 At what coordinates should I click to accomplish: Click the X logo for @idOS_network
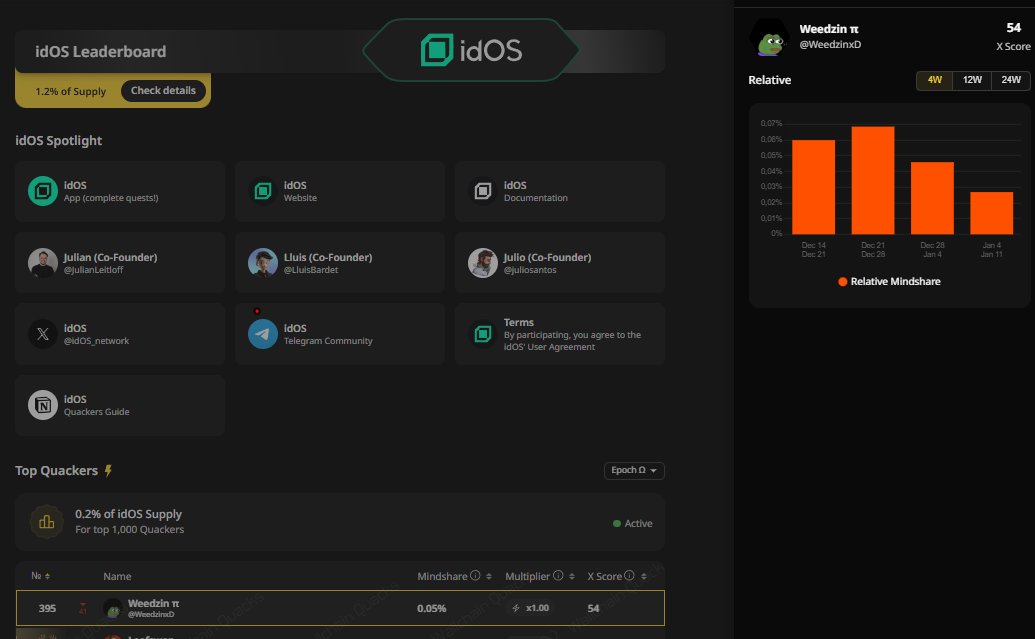coord(43,334)
